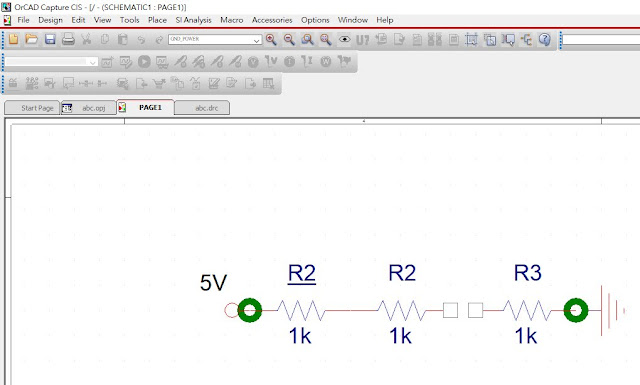
Task: Switch to the Start Page tab
Action: coord(32,108)
